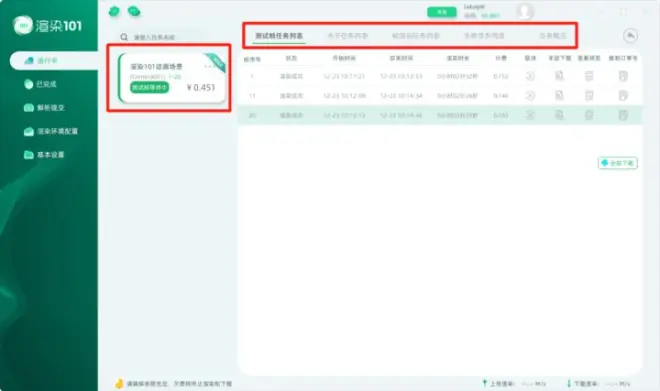Preview icon in row number 1
Screen dimensions: 660x391
click(589, 76)
